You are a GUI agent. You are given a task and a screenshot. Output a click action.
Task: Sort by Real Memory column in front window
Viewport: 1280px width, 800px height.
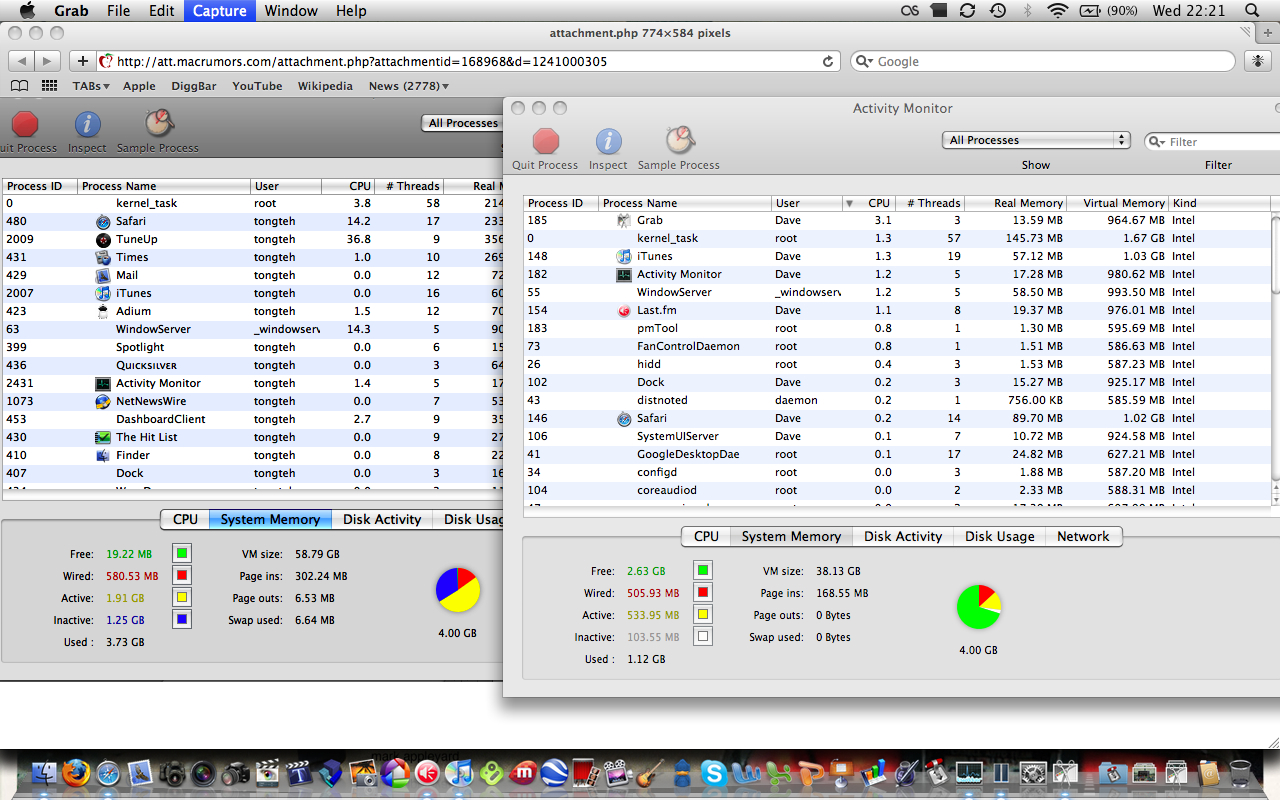(x=1015, y=203)
